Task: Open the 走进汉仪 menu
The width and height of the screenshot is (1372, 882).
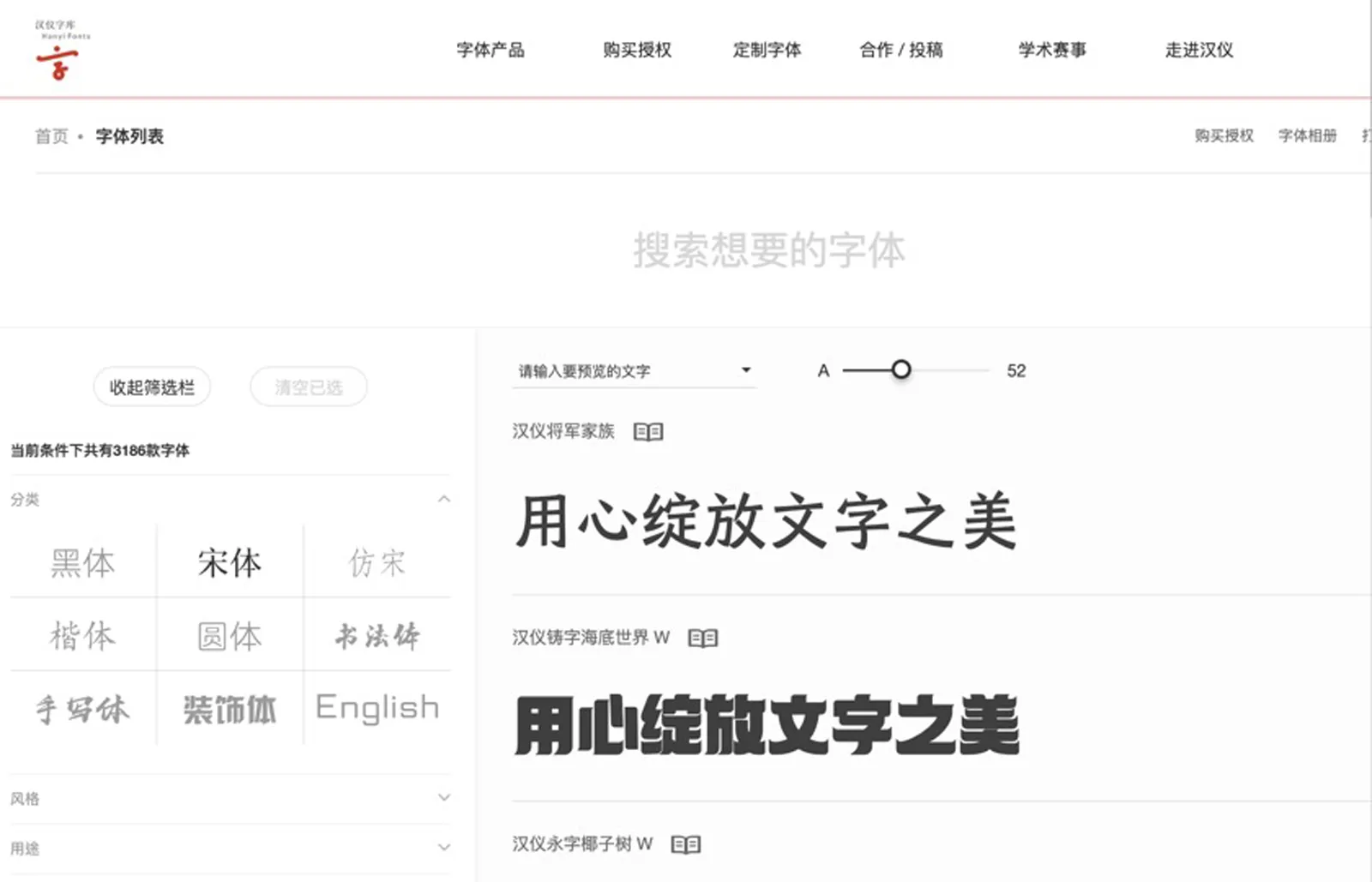Action: click(x=1199, y=50)
